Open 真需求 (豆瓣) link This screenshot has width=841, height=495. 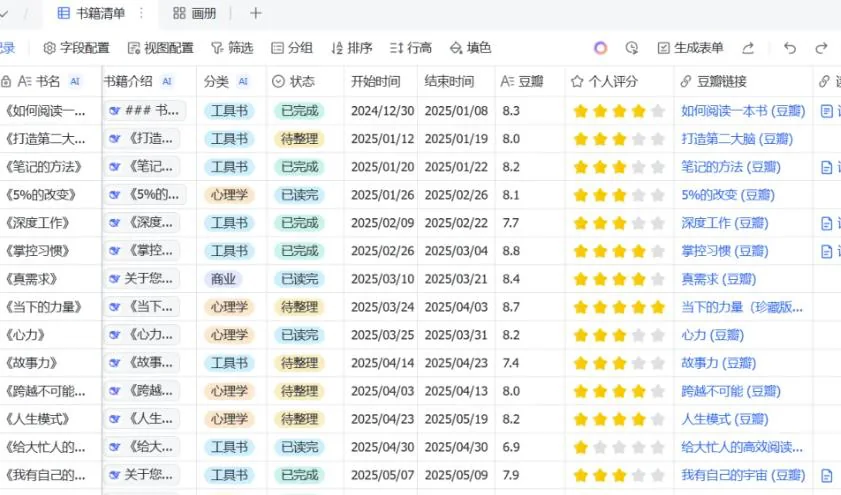point(718,279)
